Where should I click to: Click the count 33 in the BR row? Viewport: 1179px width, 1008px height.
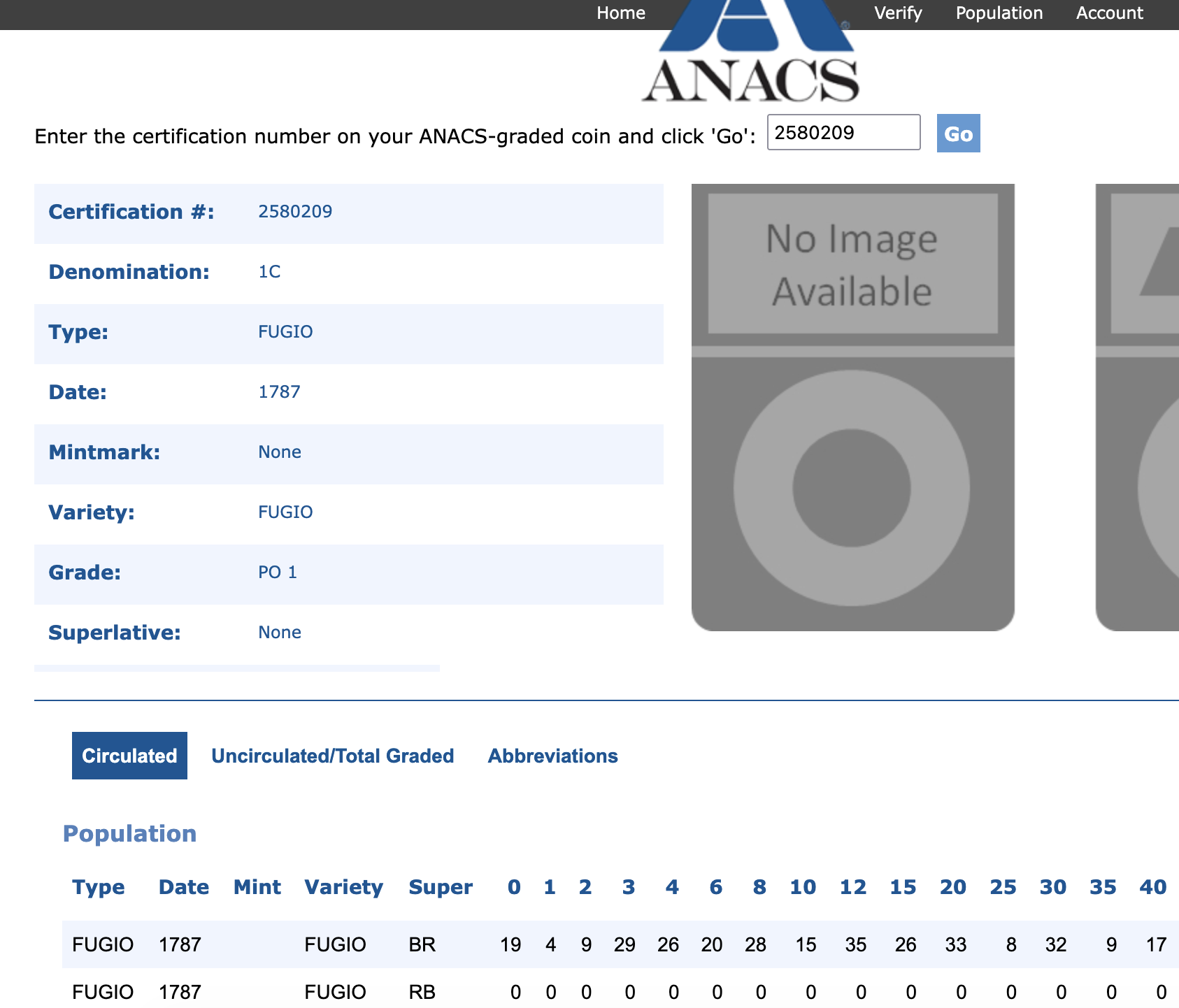(956, 945)
